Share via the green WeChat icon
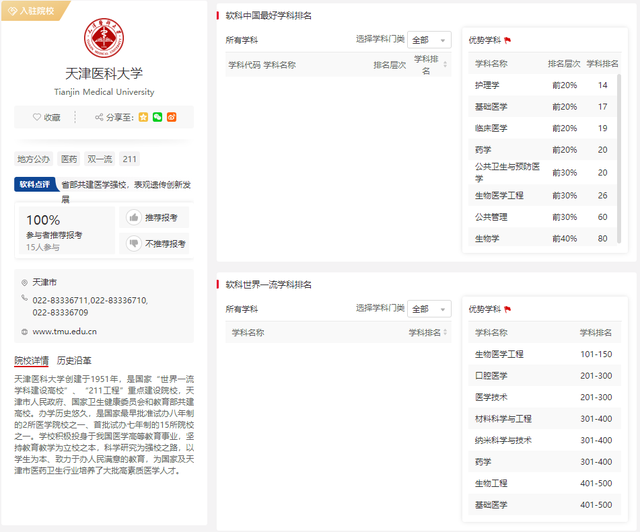 tap(158, 117)
